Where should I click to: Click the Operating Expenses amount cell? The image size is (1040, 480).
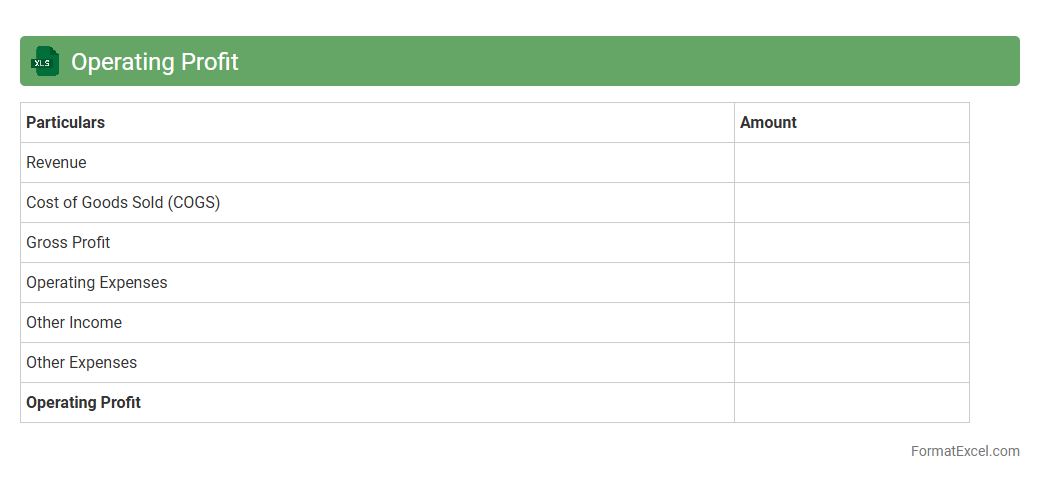point(851,282)
